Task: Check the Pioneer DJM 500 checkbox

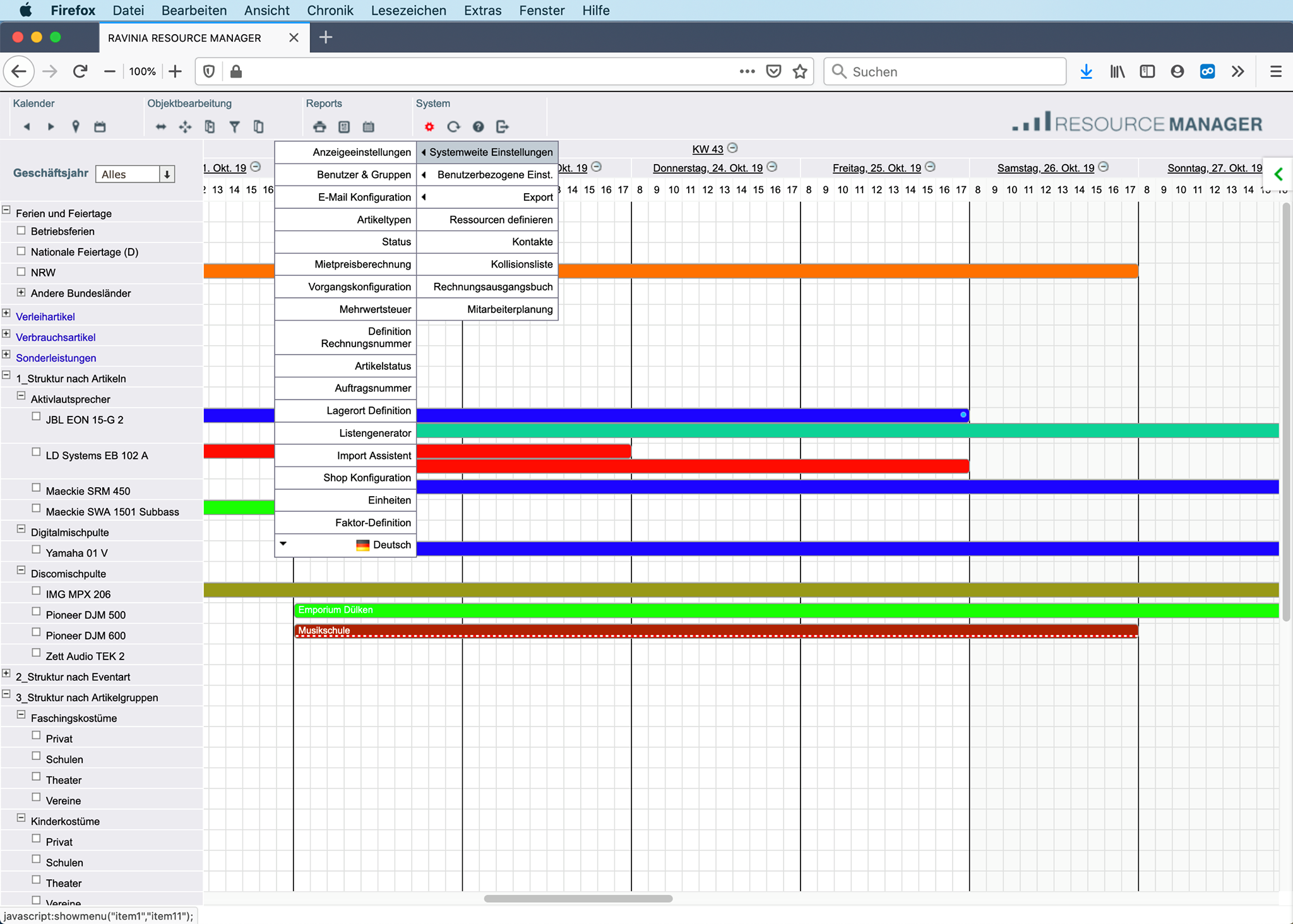Action: 36,612
